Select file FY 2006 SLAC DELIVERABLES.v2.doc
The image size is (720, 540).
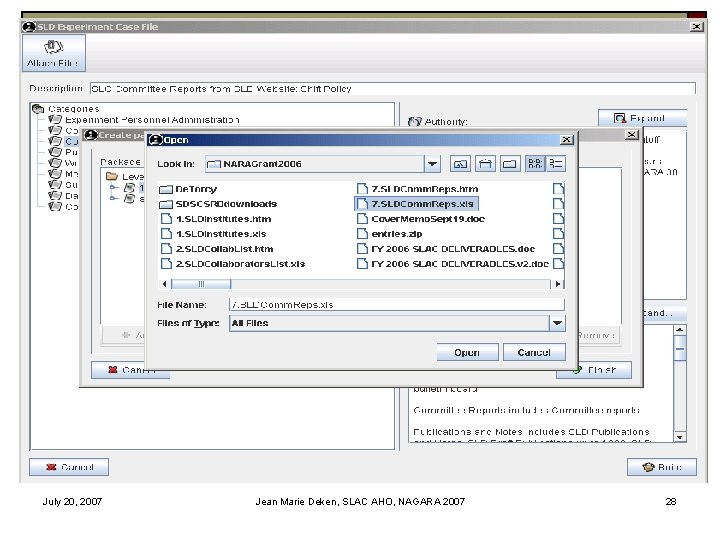[x=453, y=264]
